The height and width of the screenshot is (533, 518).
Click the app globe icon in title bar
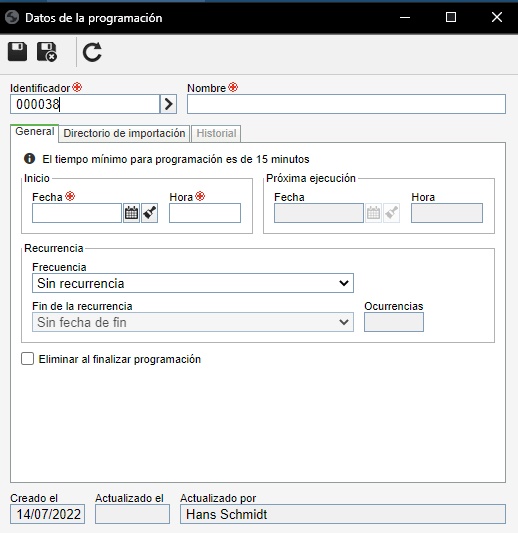[12, 17]
